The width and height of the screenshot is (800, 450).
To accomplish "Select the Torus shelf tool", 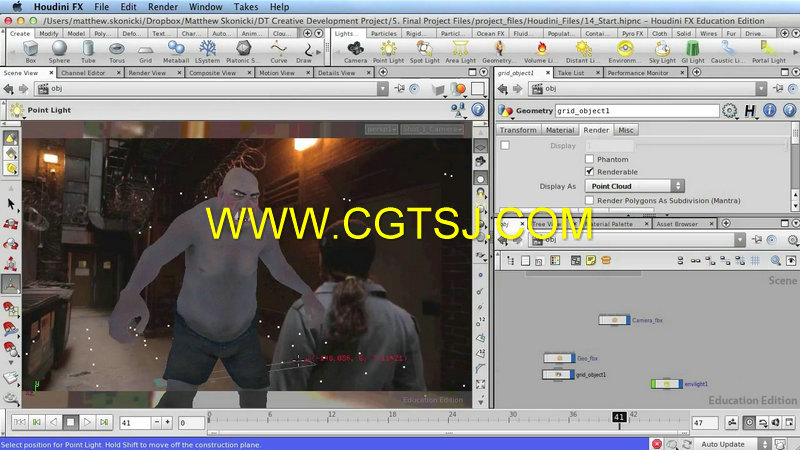I will pos(117,52).
